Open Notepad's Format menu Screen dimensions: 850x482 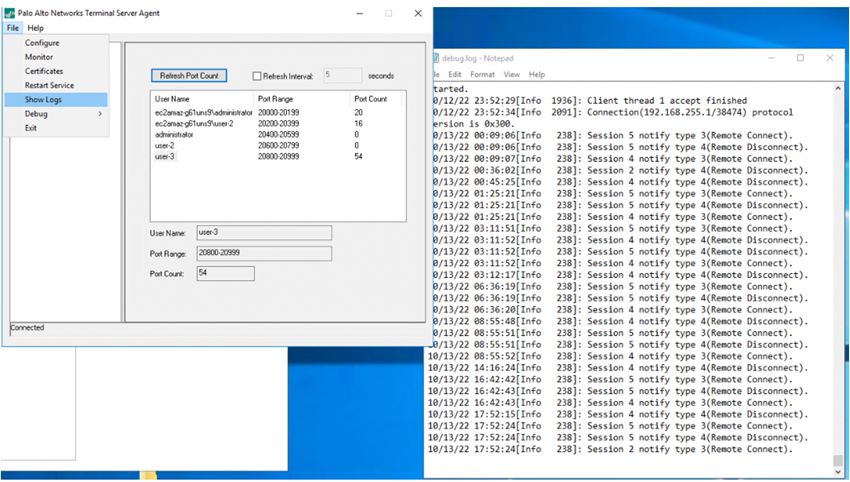coord(482,74)
